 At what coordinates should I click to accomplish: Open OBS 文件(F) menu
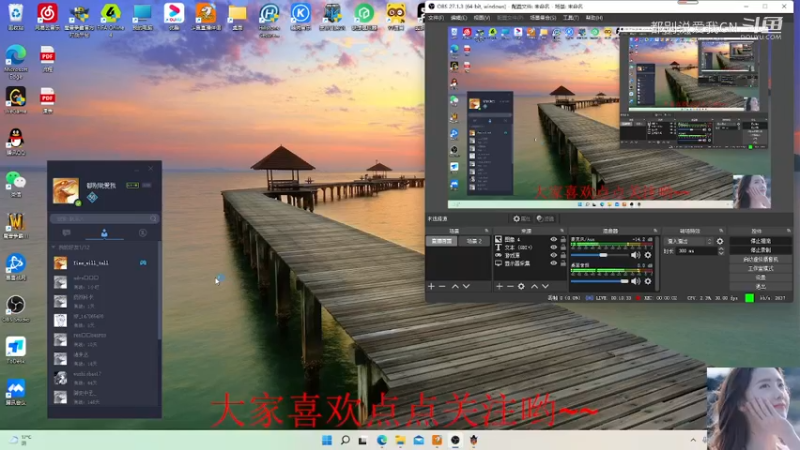pyautogui.click(x=436, y=18)
